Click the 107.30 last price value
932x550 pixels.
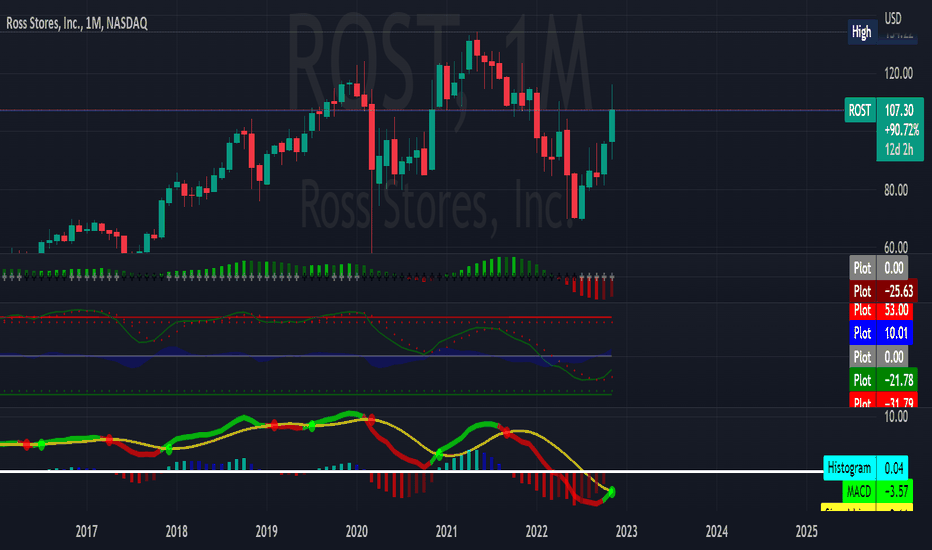(x=899, y=110)
